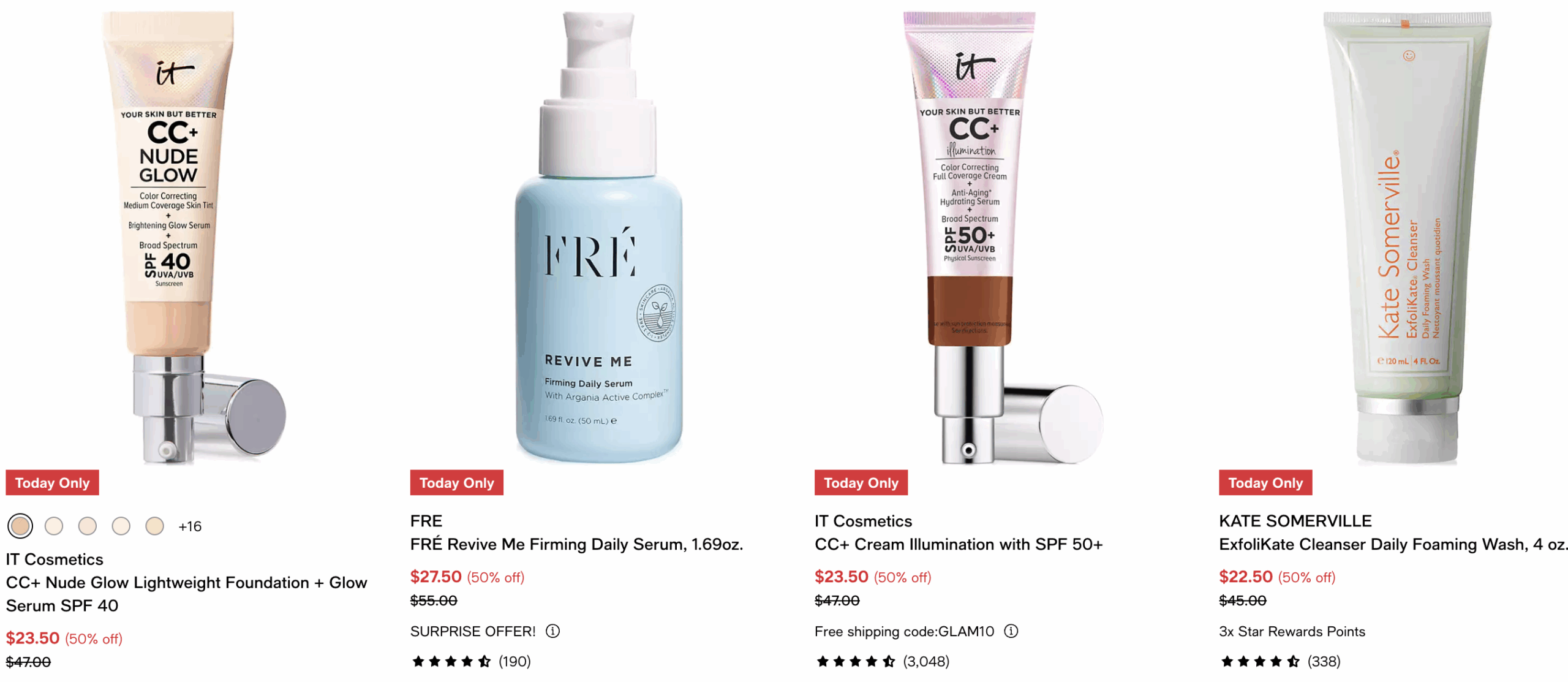Open CC+ Cream Illumination with SPF 50+ link
Image resolution: width=1568 pixels, height=682 pixels.
(958, 544)
